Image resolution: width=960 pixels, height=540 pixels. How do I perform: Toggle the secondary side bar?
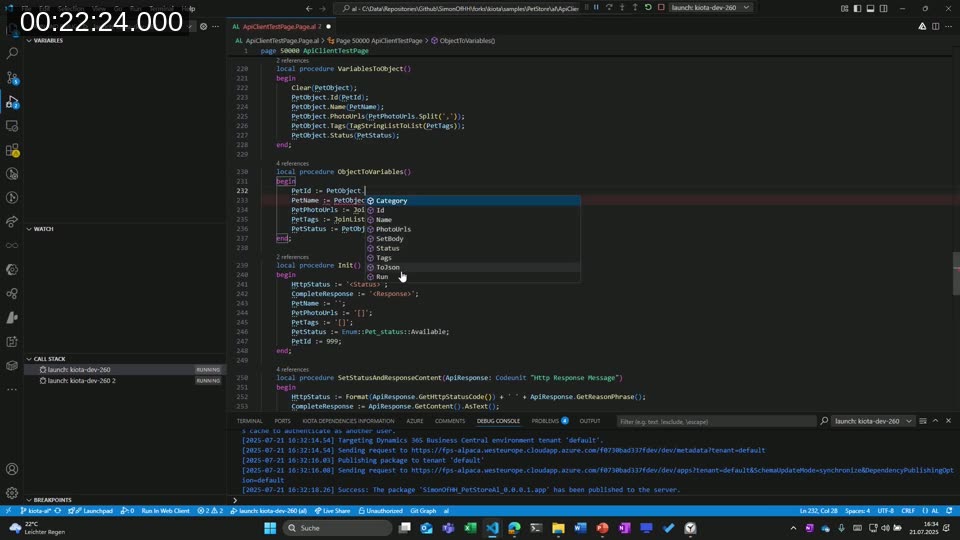click(883, 9)
